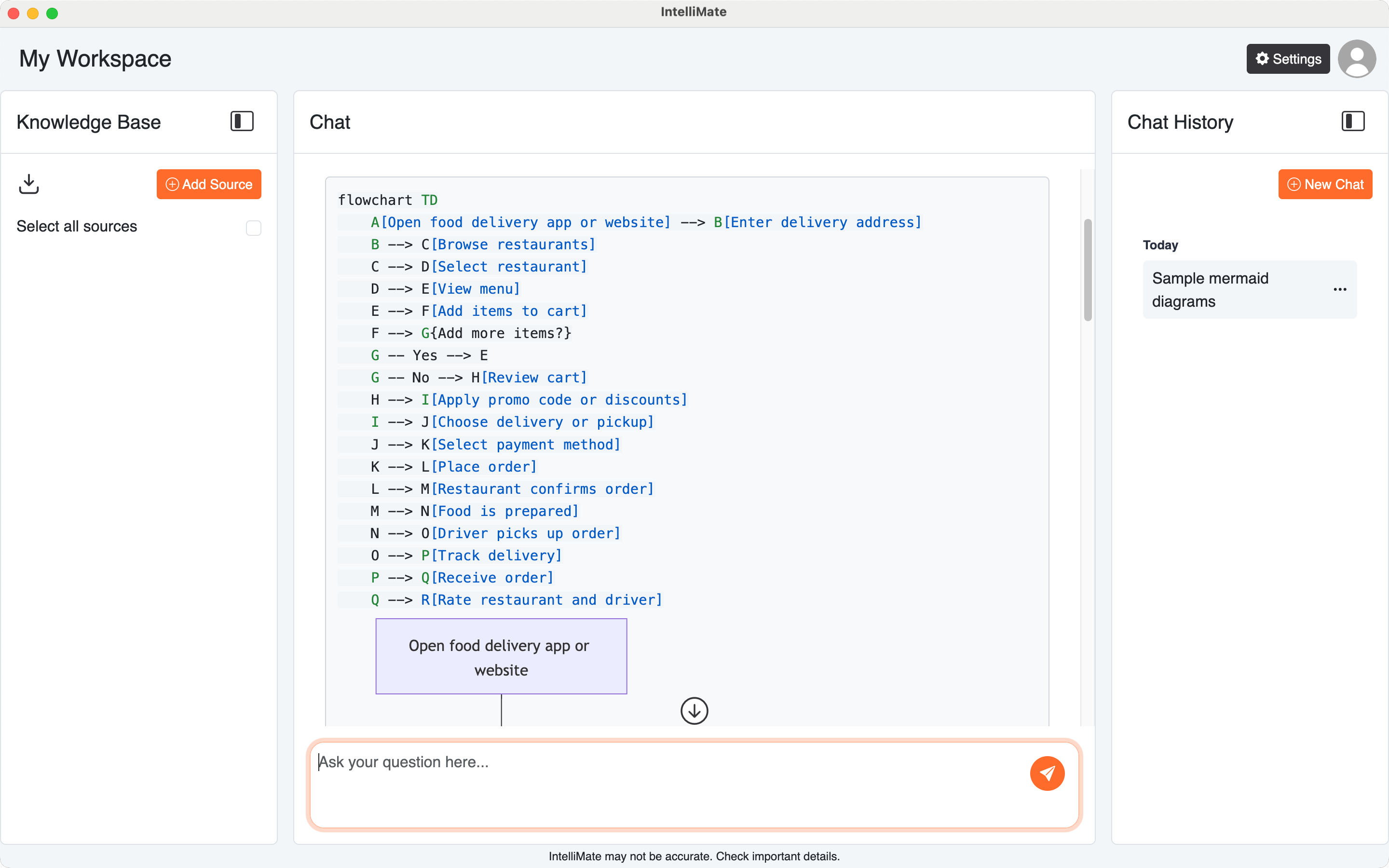Click the Rate restaurant and driver line

point(517,600)
